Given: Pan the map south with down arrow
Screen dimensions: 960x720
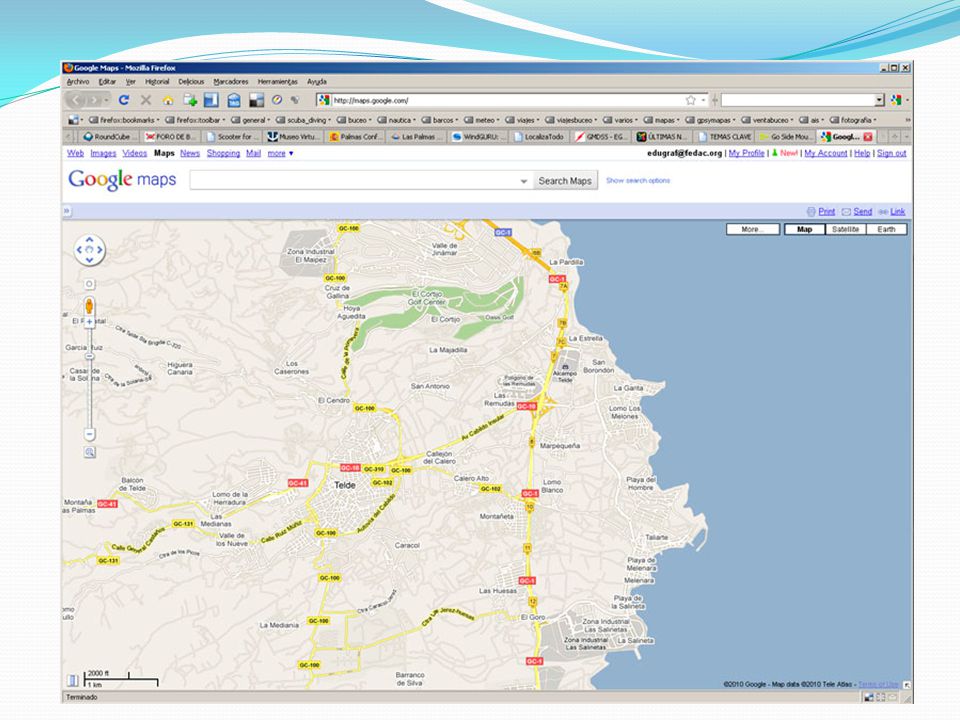Looking at the screenshot, I should pyautogui.click(x=89, y=260).
